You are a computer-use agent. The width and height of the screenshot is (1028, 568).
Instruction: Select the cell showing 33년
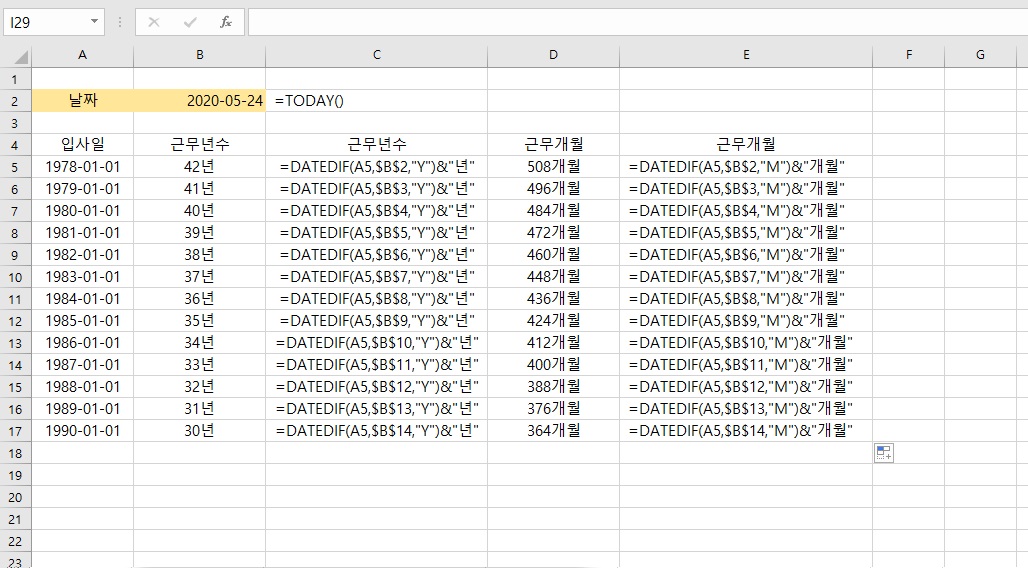[199, 365]
